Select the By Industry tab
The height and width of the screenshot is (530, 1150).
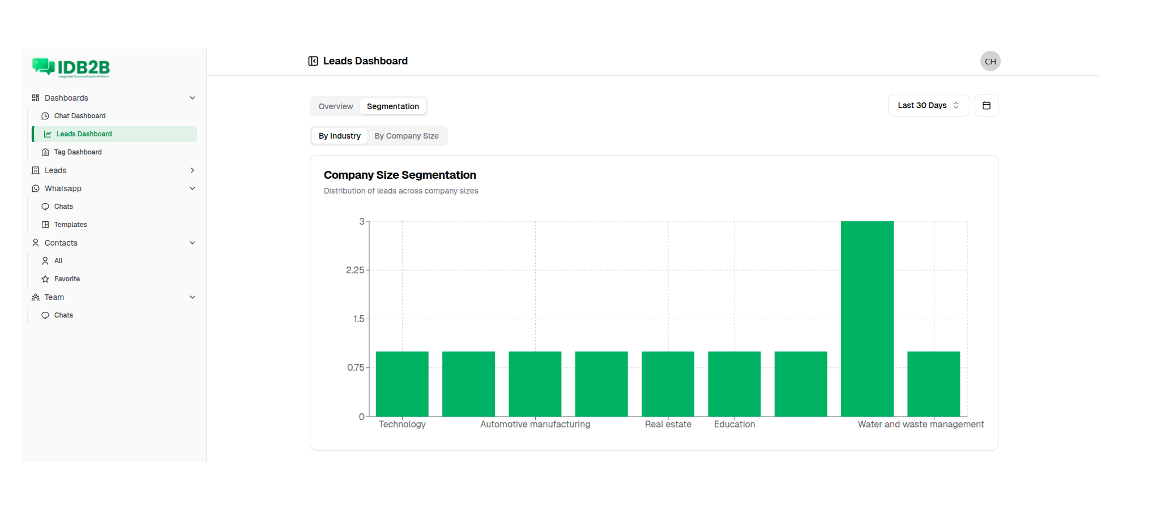340,136
